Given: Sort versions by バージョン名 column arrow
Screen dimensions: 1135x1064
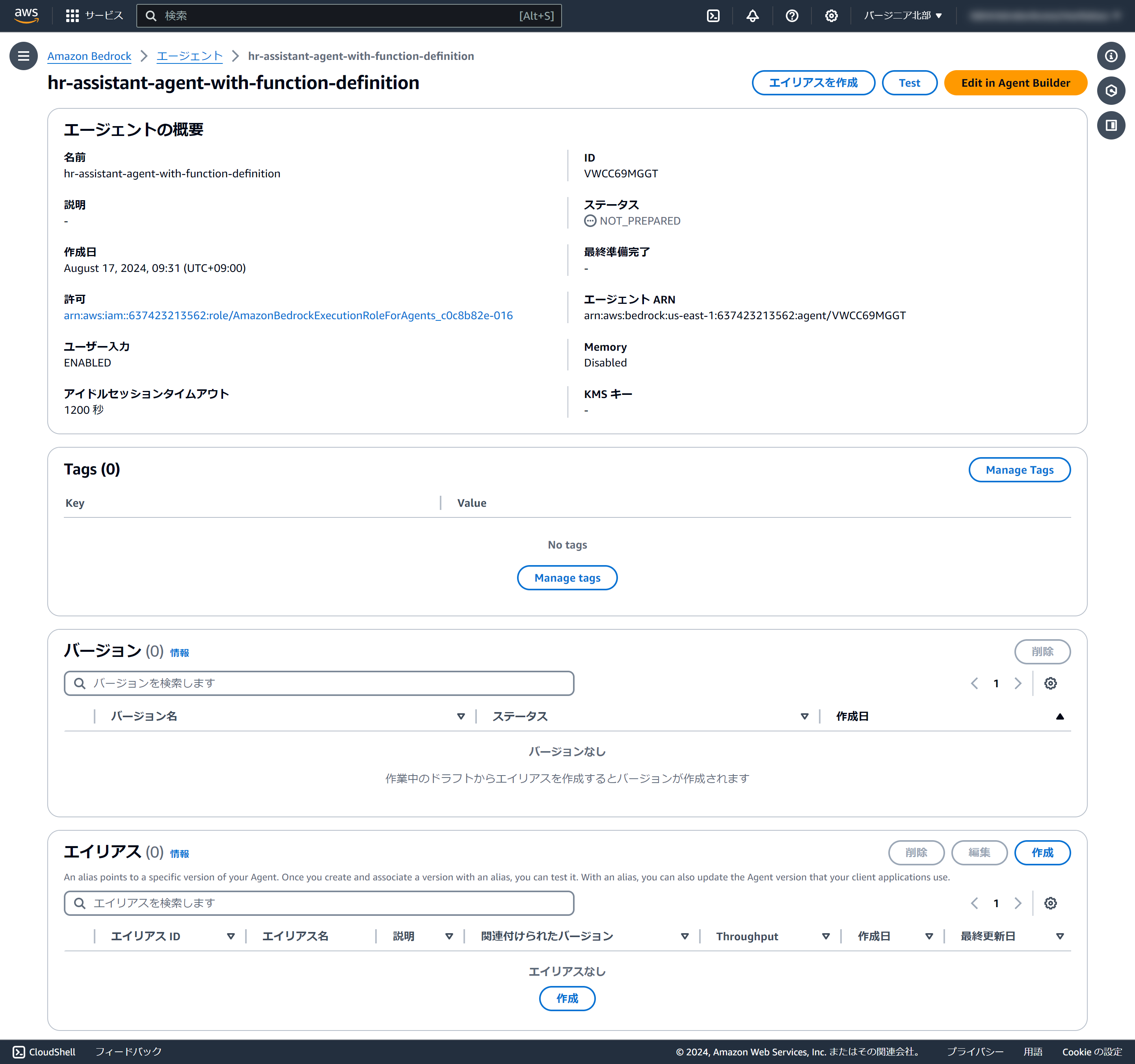Looking at the screenshot, I should 461,716.
